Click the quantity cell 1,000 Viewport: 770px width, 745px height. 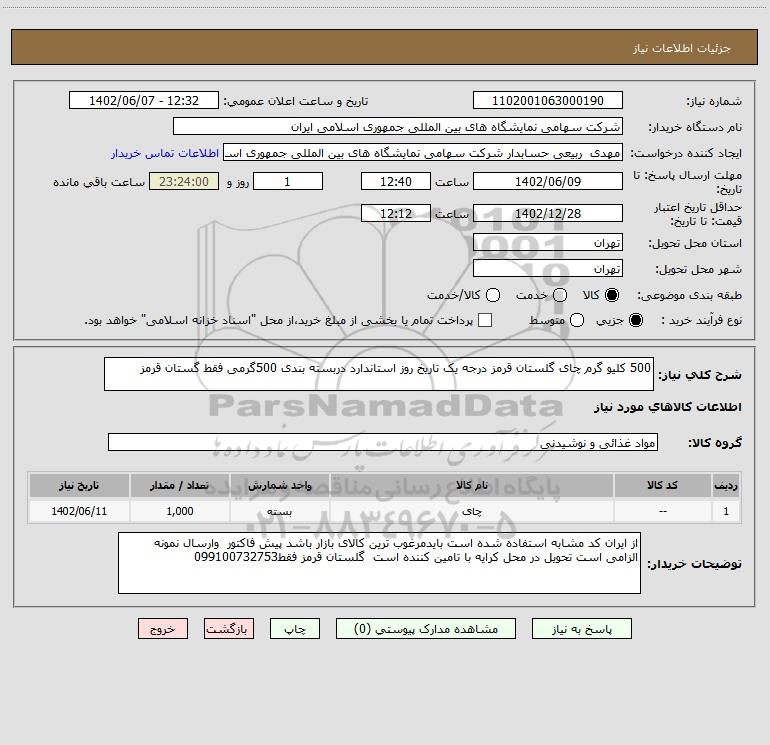tap(179, 511)
